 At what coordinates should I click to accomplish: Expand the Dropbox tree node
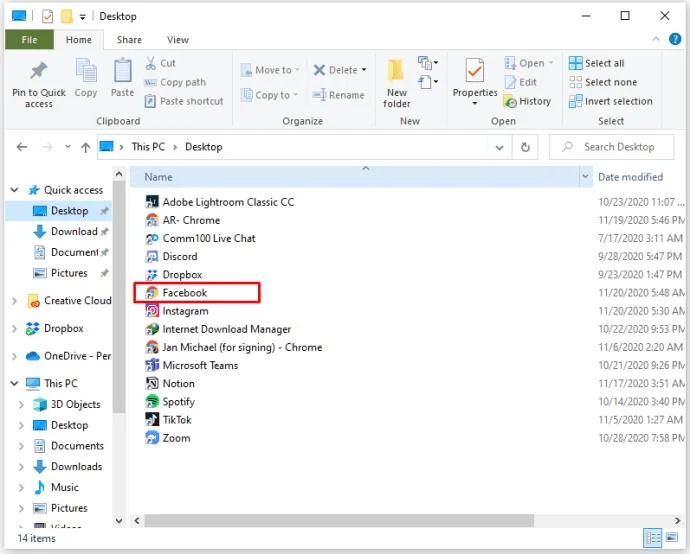click(14, 329)
